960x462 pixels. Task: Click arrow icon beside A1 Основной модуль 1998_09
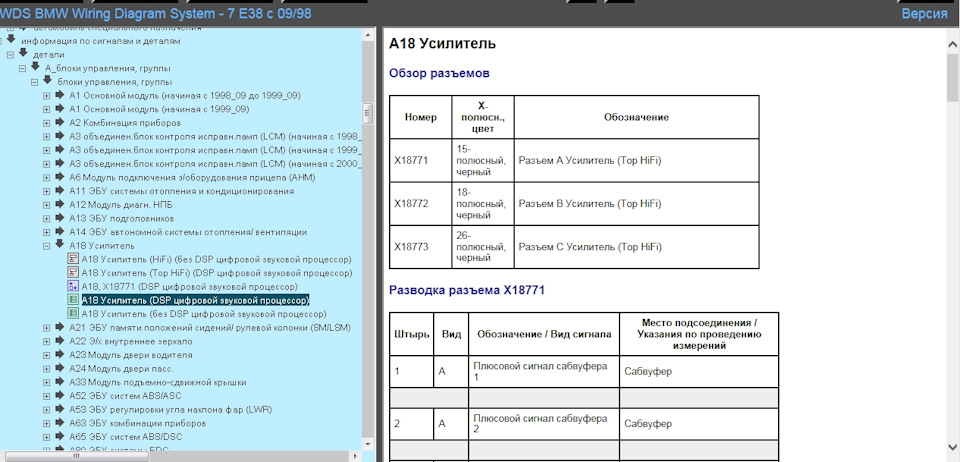point(59,95)
